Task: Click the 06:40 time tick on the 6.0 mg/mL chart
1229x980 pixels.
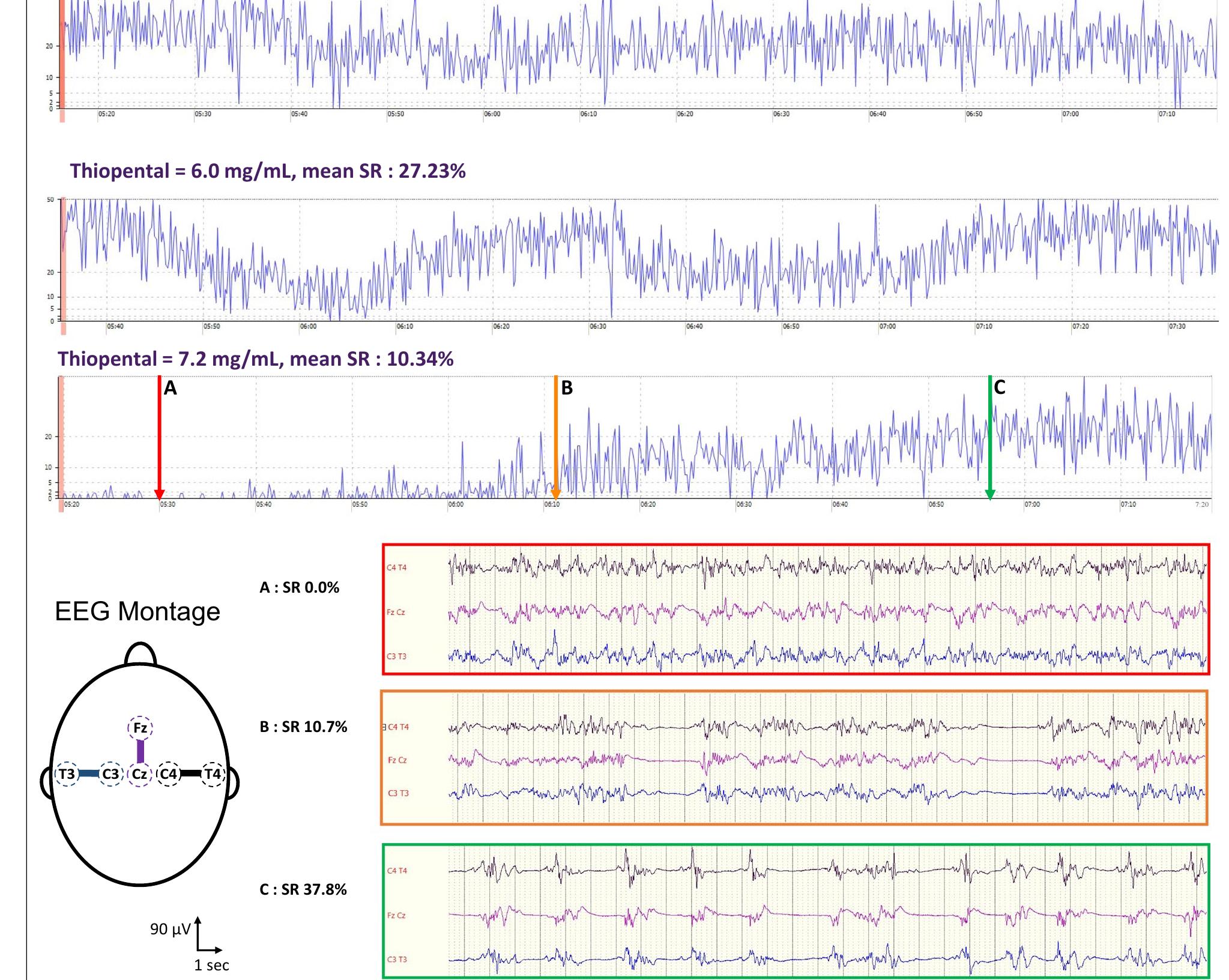Action: coord(694,327)
